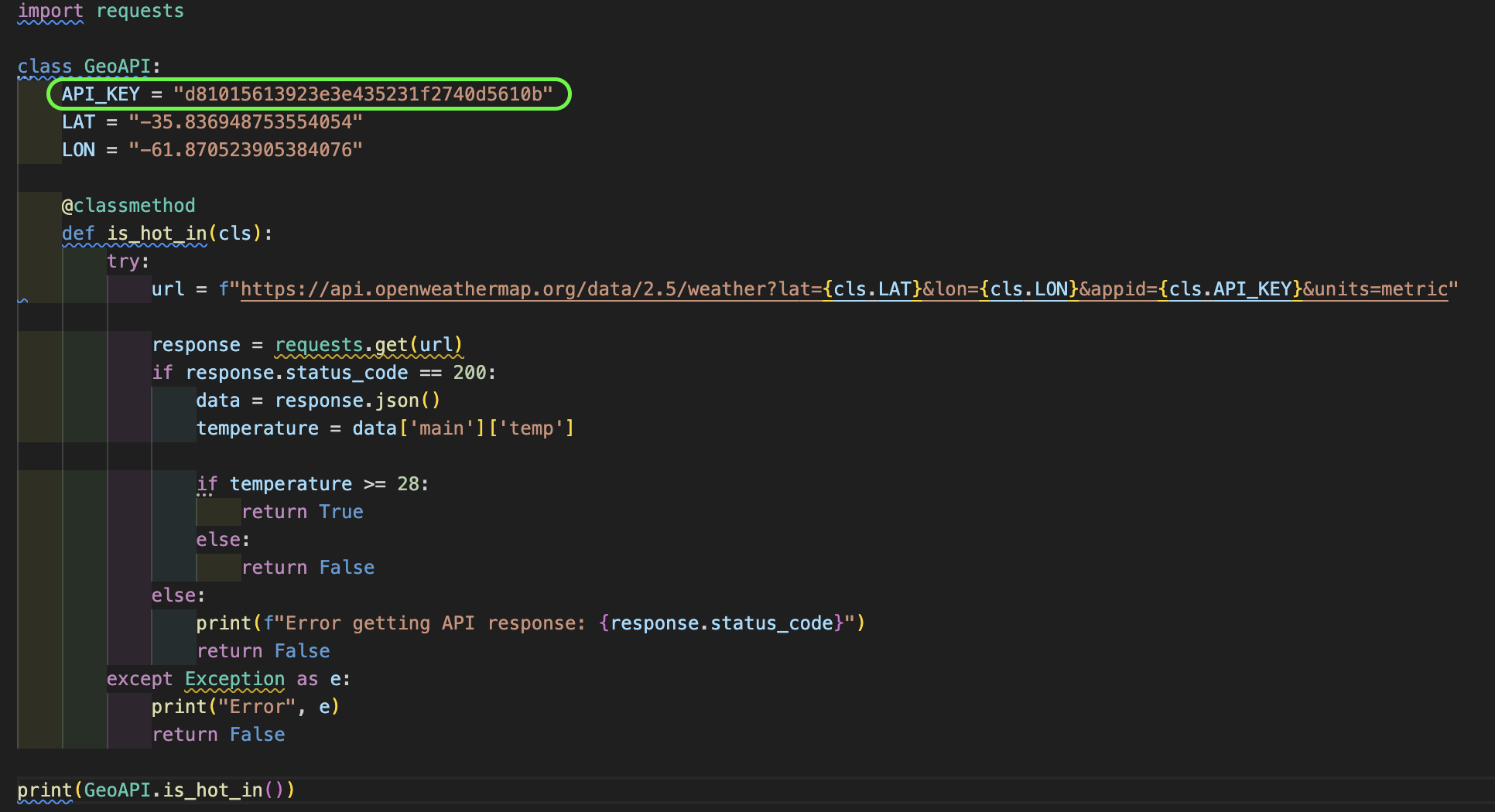This screenshot has height=812, width=1495.
Task: Click final 'print(GeoAPI.is_hot_in())' line
Action: (156, 790)
